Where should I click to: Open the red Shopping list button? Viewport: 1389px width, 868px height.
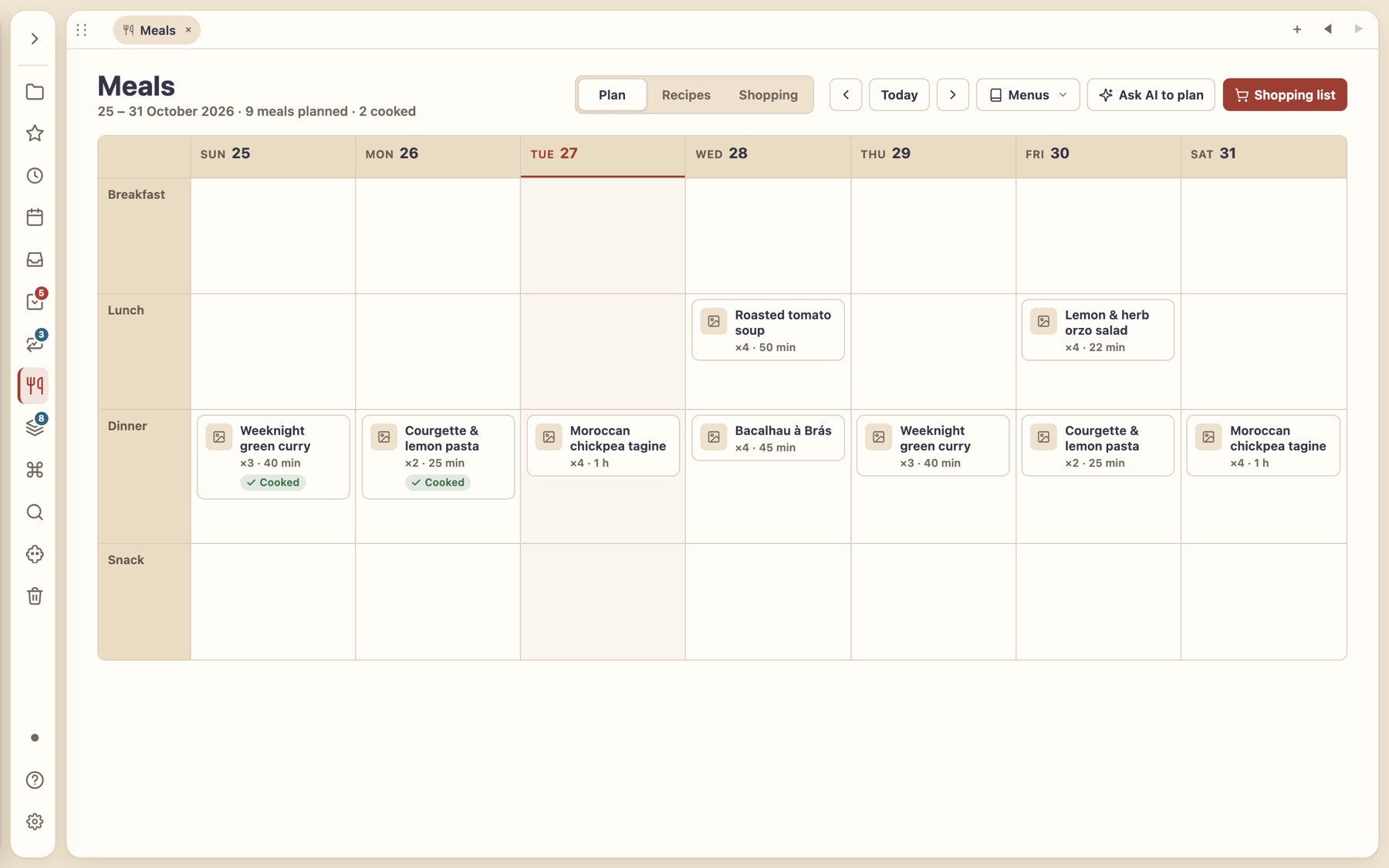pyautogui.click(x=1285, y=95)
